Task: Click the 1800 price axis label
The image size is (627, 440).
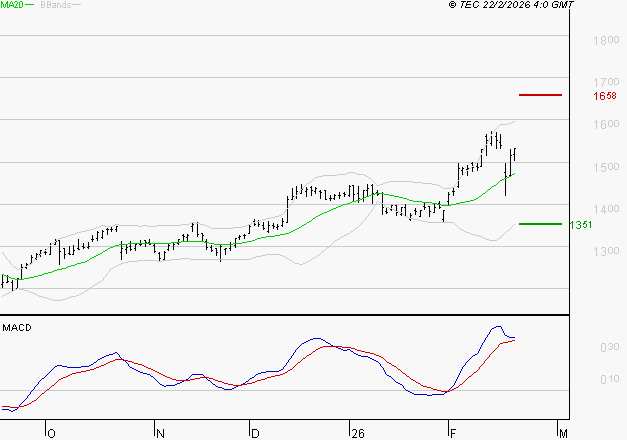Action: [x=606, y=40]
